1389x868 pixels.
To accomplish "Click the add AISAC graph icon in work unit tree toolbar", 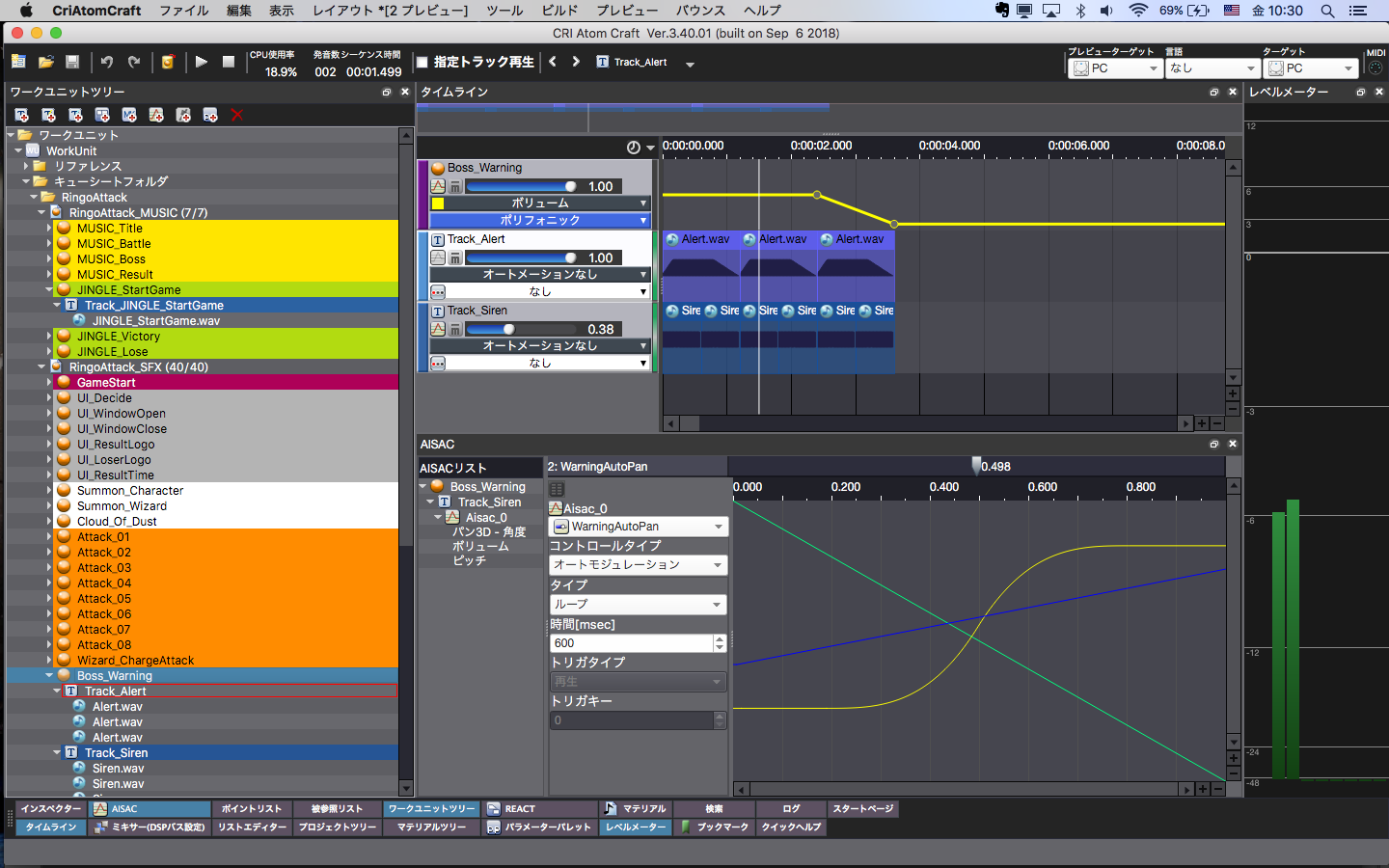I will (x=156, y=115).
